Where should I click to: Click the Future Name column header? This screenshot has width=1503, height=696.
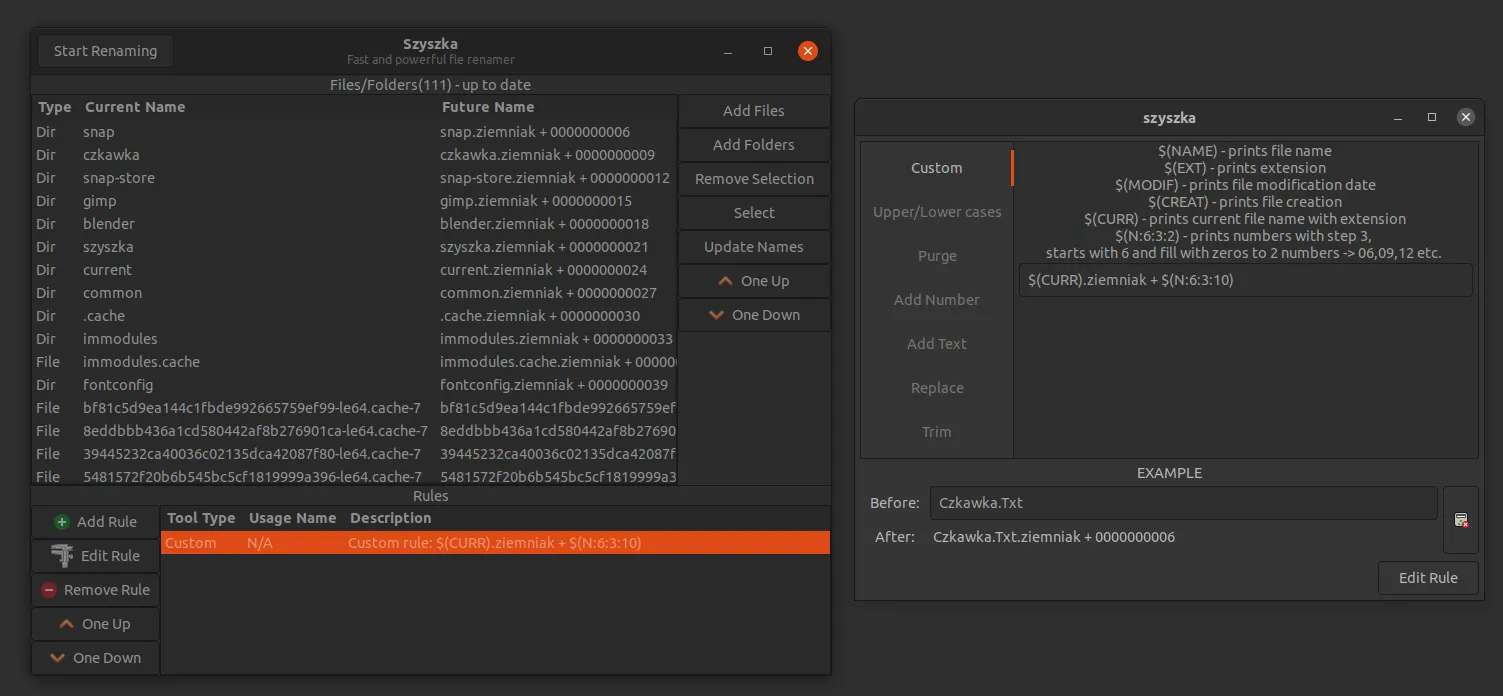(488, 107)
